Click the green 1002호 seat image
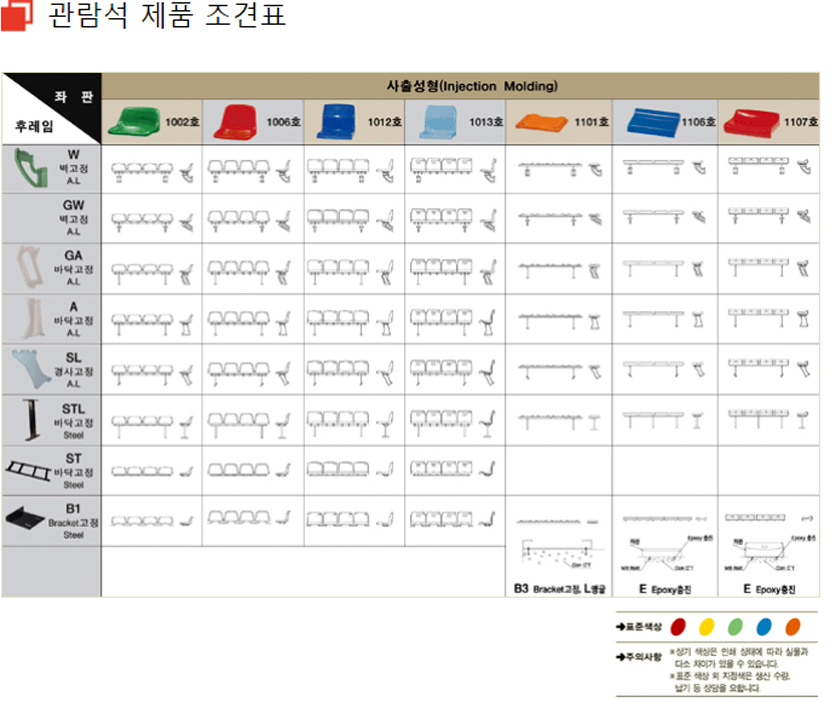Image resolution: width=832 pixels, height=708 pixels. point(135,121)
